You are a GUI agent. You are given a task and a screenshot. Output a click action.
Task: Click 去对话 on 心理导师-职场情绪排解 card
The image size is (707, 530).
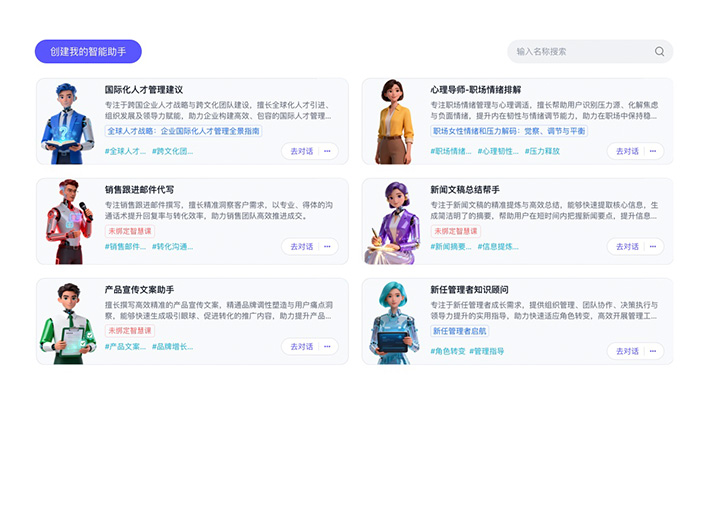pos(627,151)
